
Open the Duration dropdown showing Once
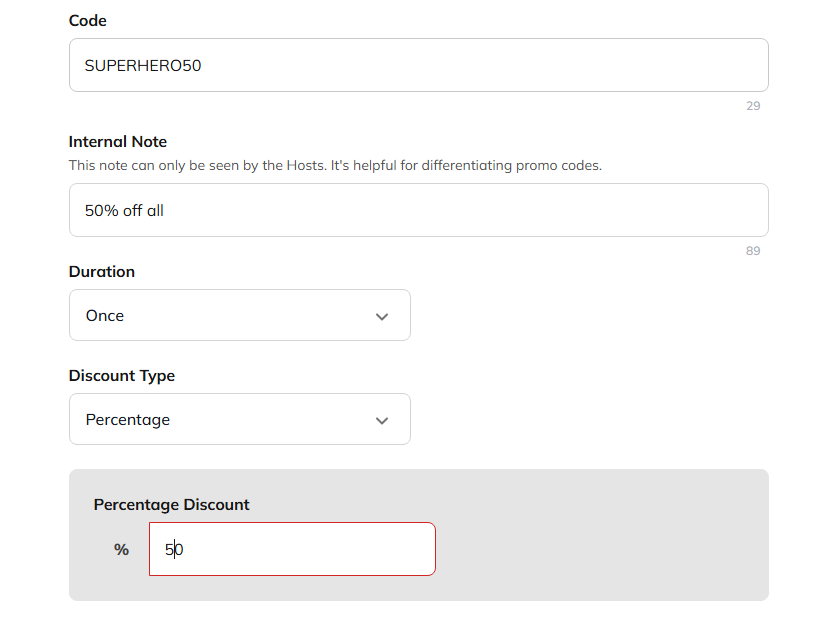point(239,315)
